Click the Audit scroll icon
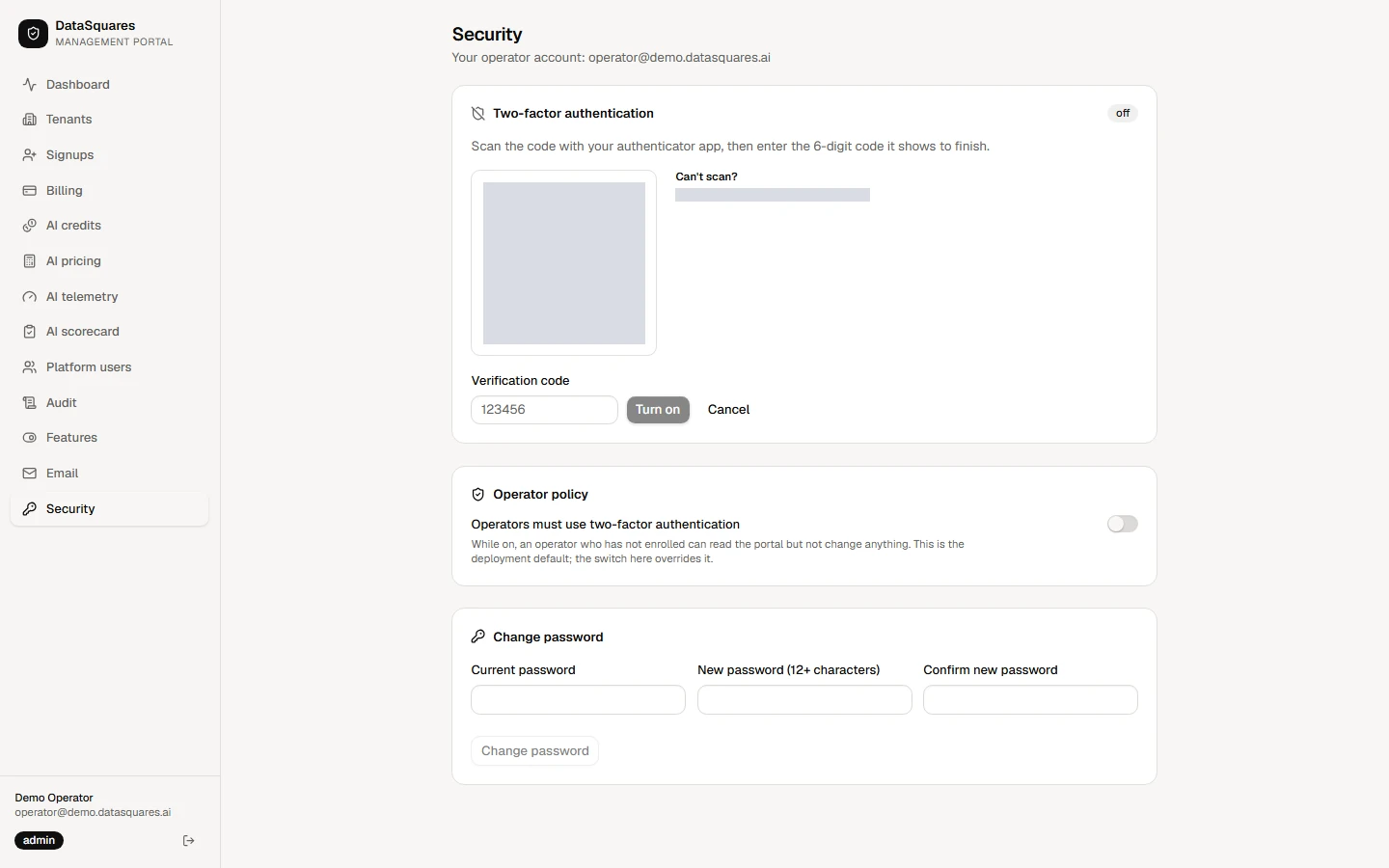1389x868 pixels. click(x=30, y=403)
